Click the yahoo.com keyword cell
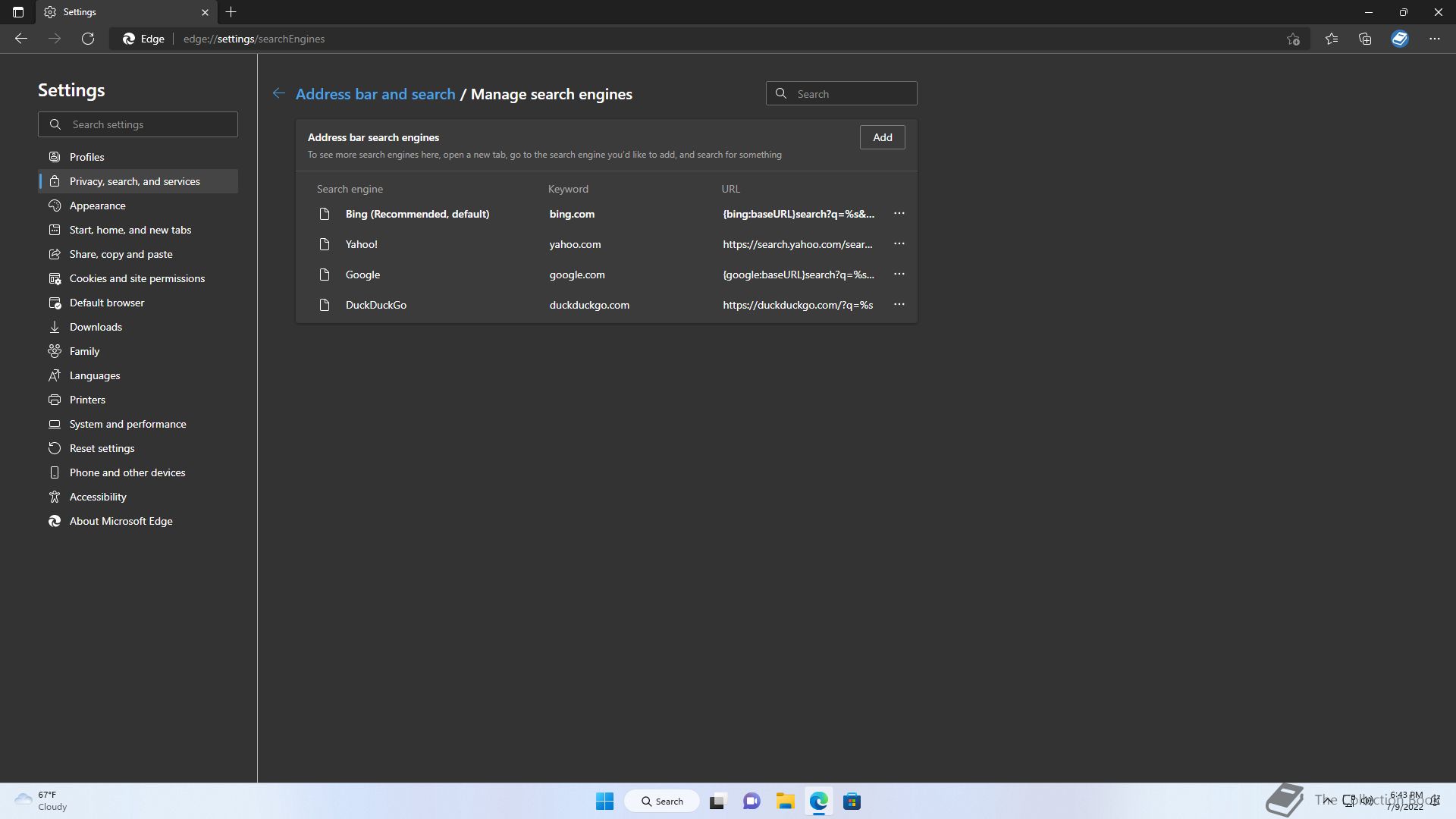1456x819 pixels. coord(575,244)
